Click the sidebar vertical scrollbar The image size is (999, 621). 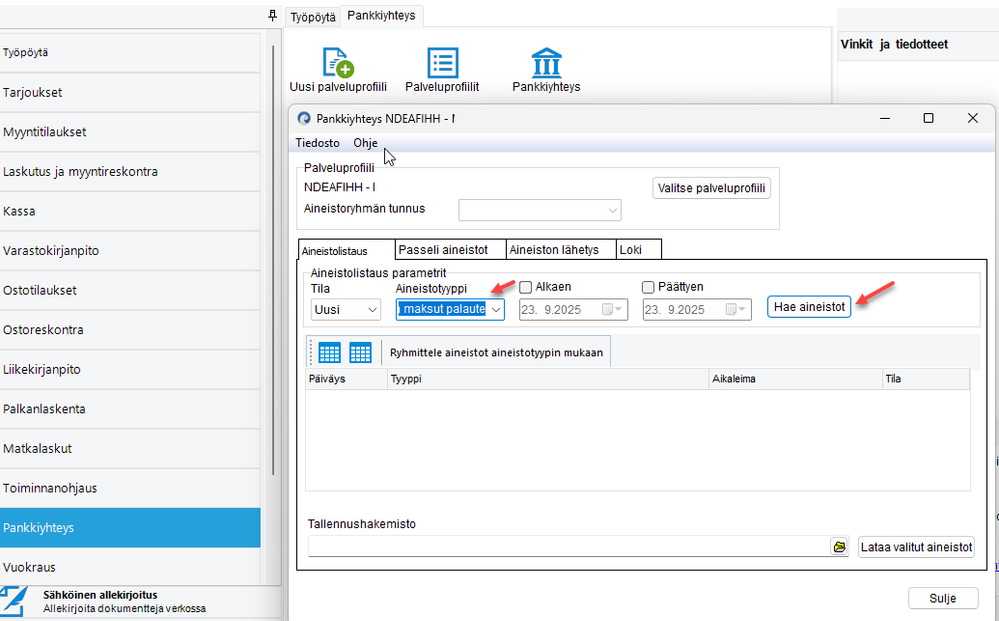coord(273,260)
